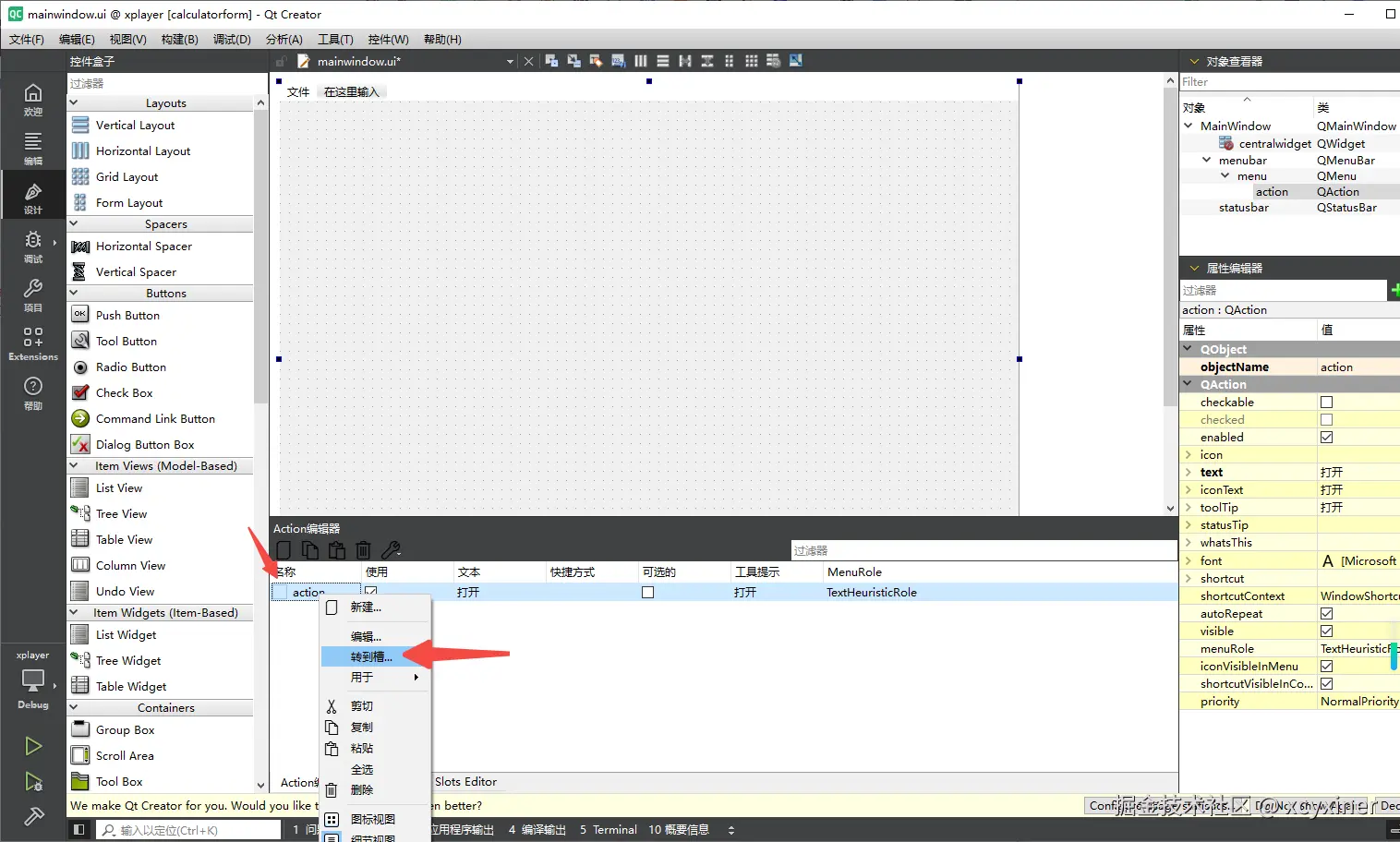Click Break Layout toolbar icon
1400x842 pixels.
tap(773, 61)
